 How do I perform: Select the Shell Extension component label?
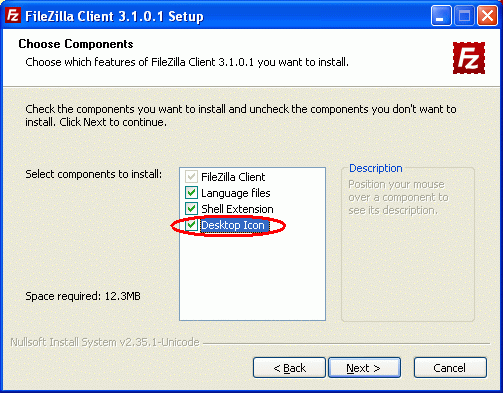pos(237,209)
